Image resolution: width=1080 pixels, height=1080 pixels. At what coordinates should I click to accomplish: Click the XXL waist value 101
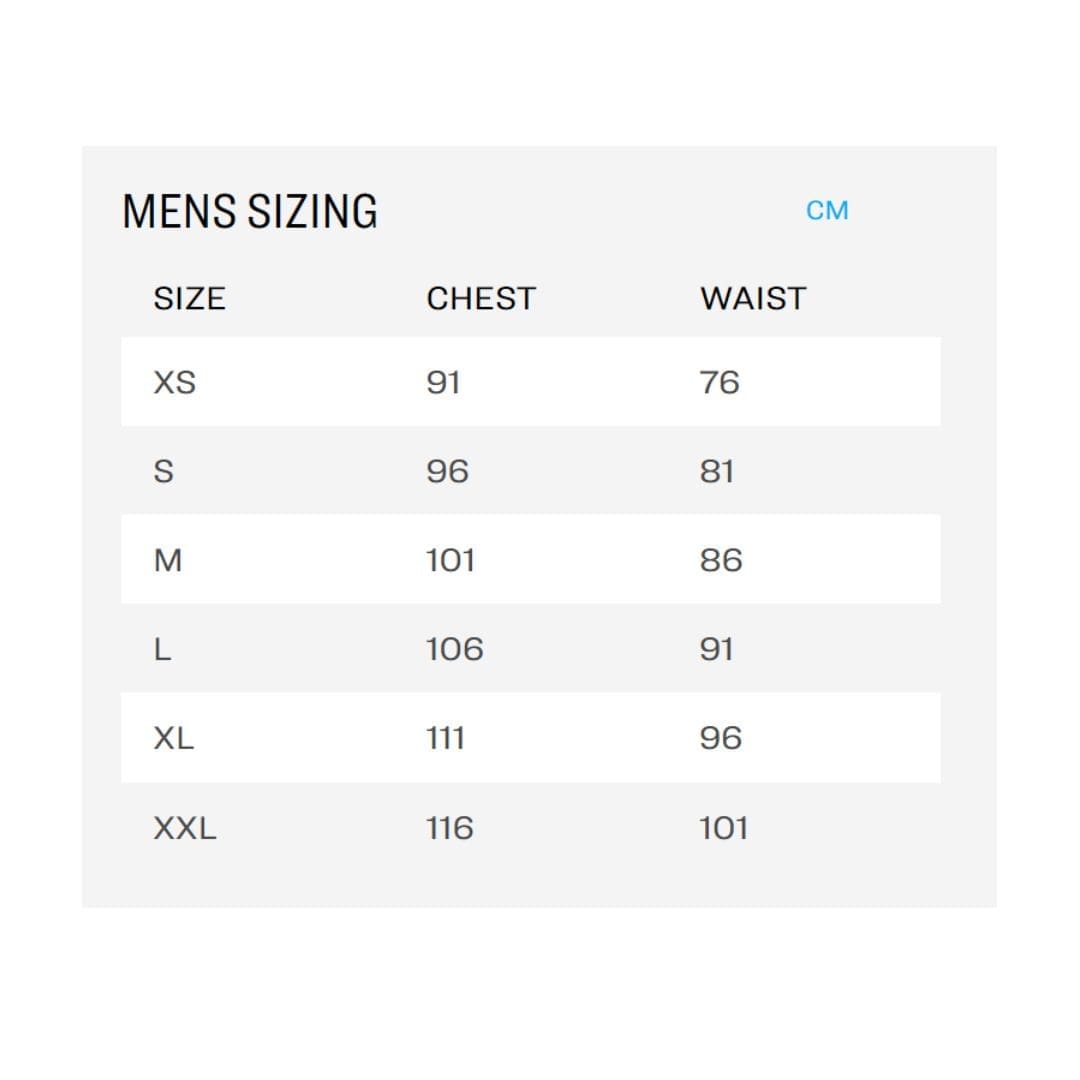click(x=724, y=828)
